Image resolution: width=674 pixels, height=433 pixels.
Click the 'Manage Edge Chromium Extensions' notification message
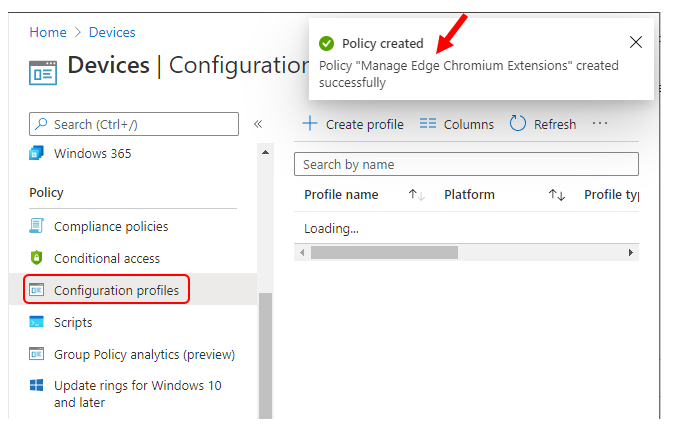tap(469, 74)
